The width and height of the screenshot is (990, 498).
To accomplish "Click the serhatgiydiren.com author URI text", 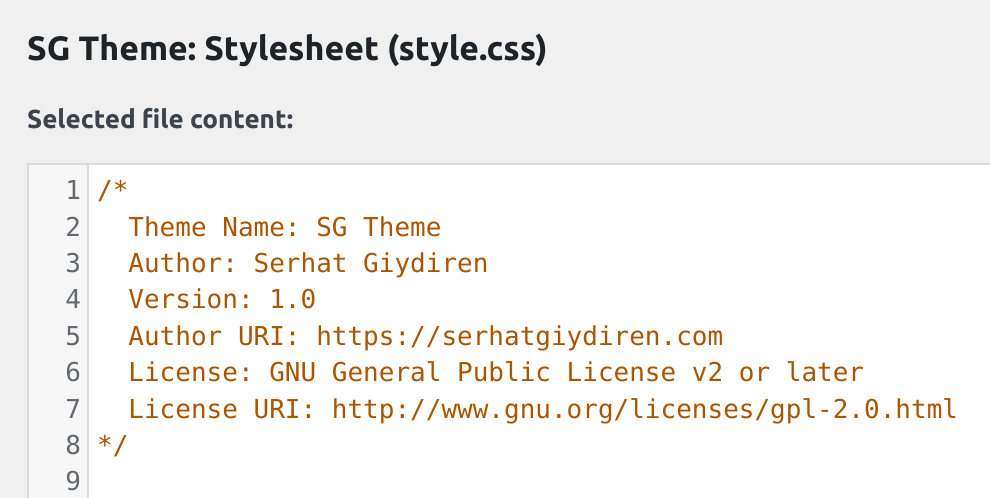I will 520,336.
